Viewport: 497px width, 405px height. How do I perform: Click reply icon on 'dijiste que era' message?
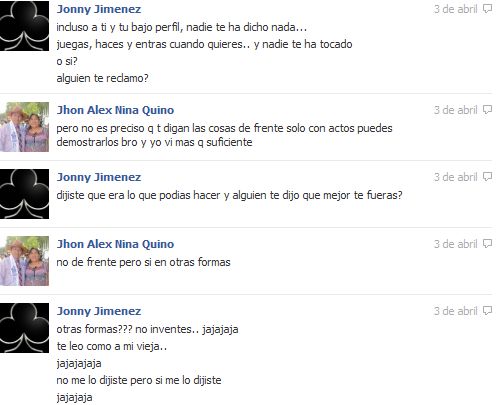[x=488, y=177]
